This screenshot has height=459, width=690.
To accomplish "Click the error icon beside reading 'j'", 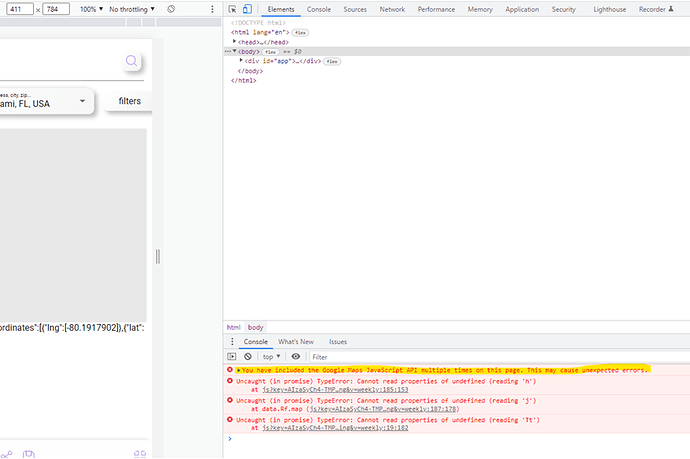I will tap(230, 400).
